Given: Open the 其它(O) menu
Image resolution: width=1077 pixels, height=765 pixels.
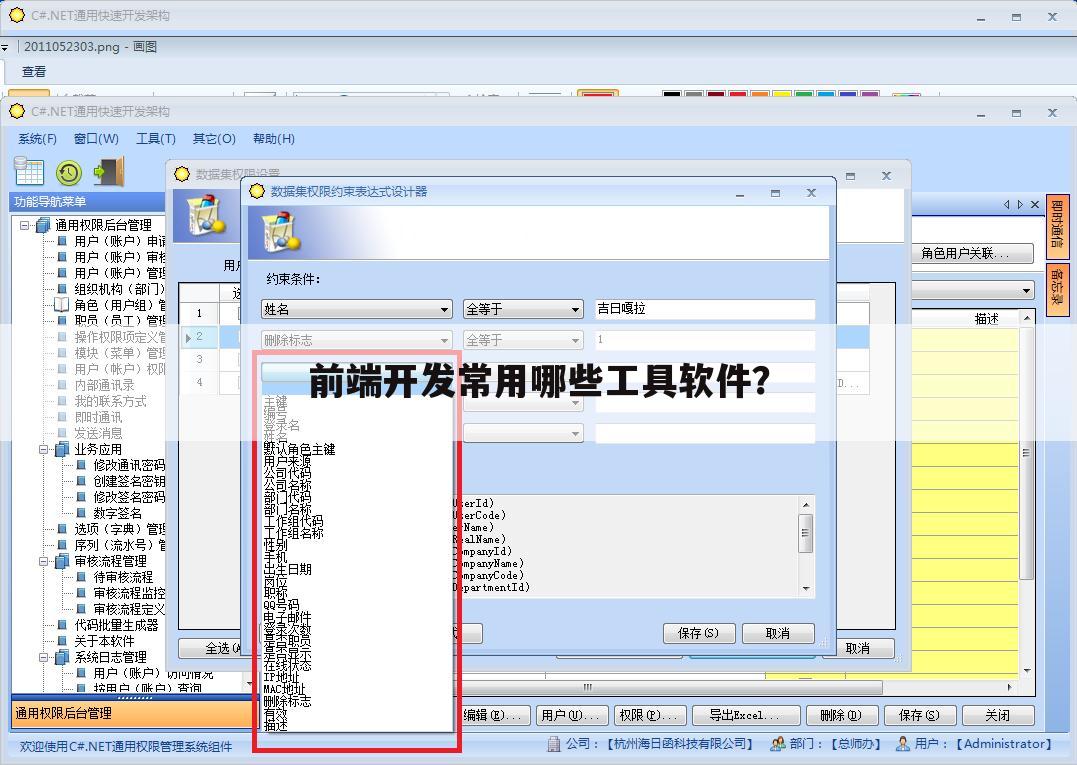Looking at the screenshot, I should (214, 139).
